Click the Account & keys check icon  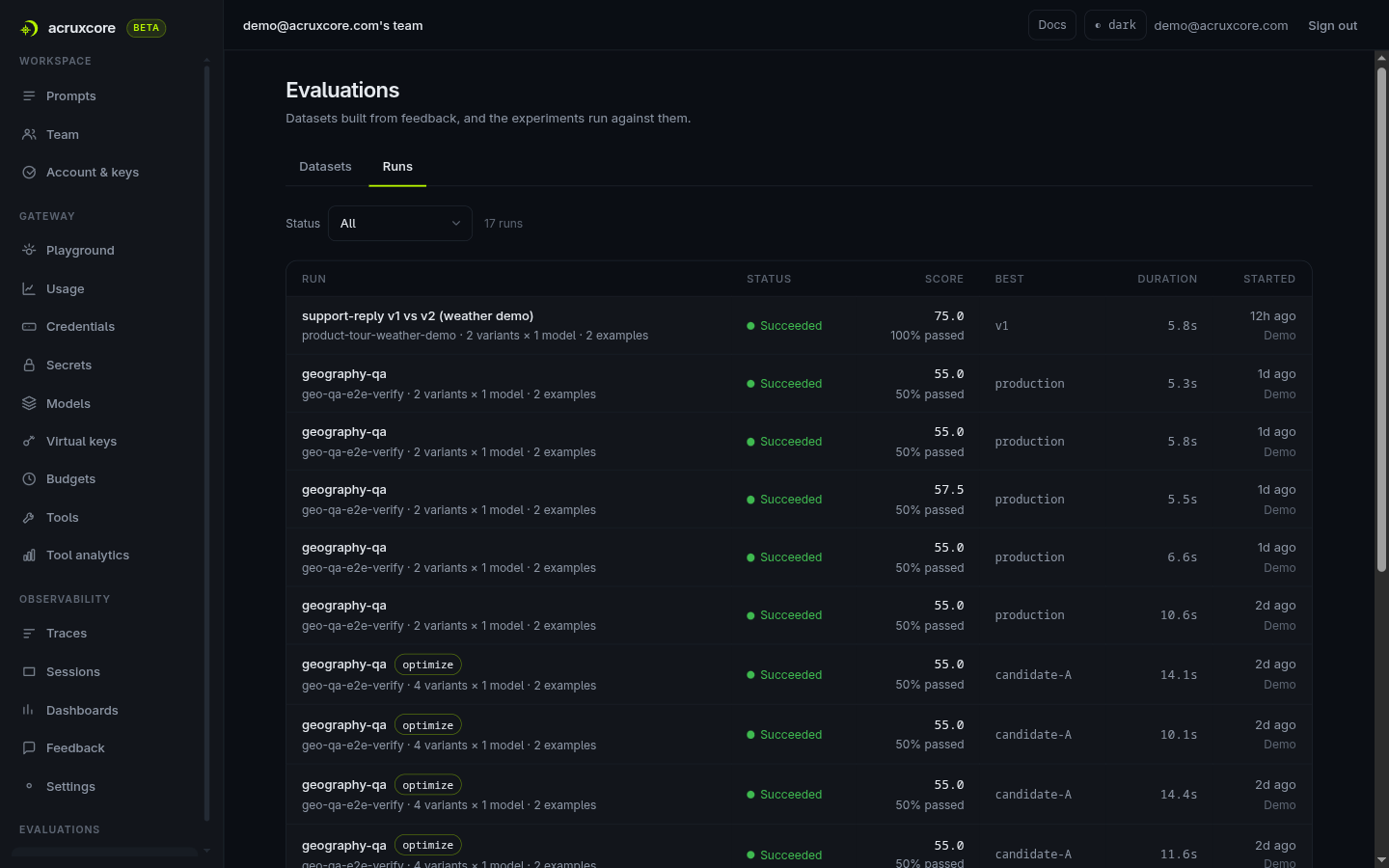pos(29,172)
